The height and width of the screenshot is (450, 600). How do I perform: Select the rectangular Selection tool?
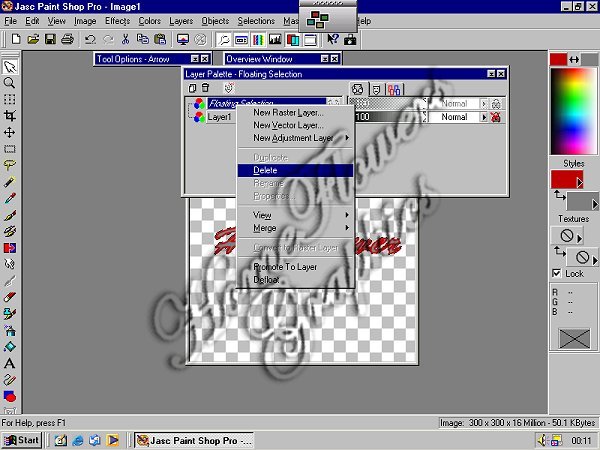pyautogui.click(x=10, y=149)
